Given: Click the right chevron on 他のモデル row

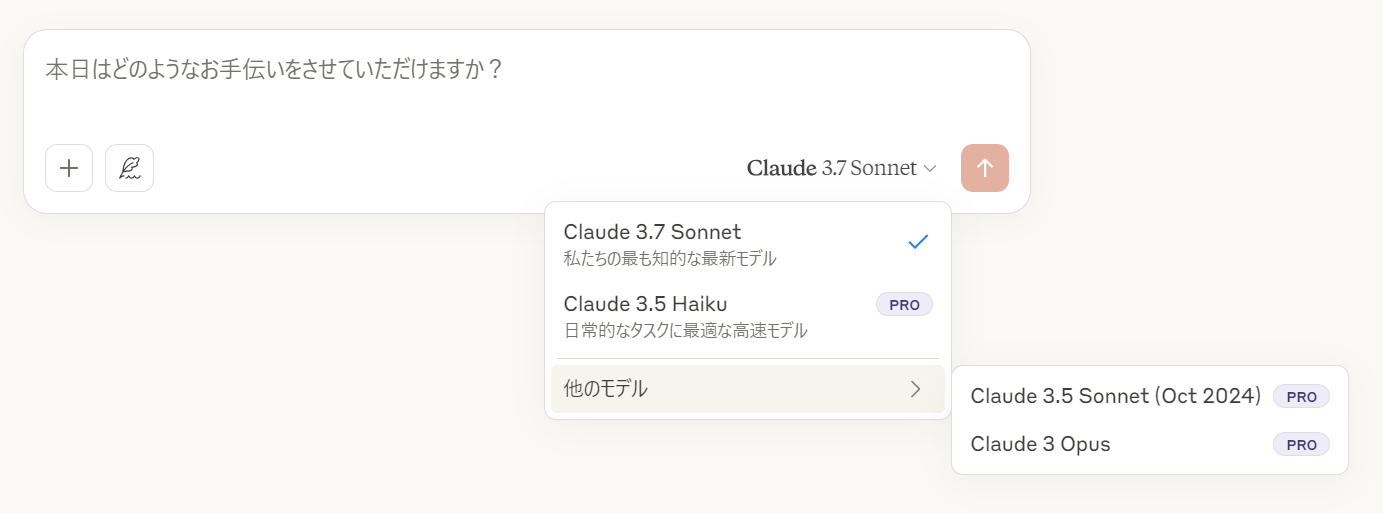Looking at the screenshot, I should (915, 389).
